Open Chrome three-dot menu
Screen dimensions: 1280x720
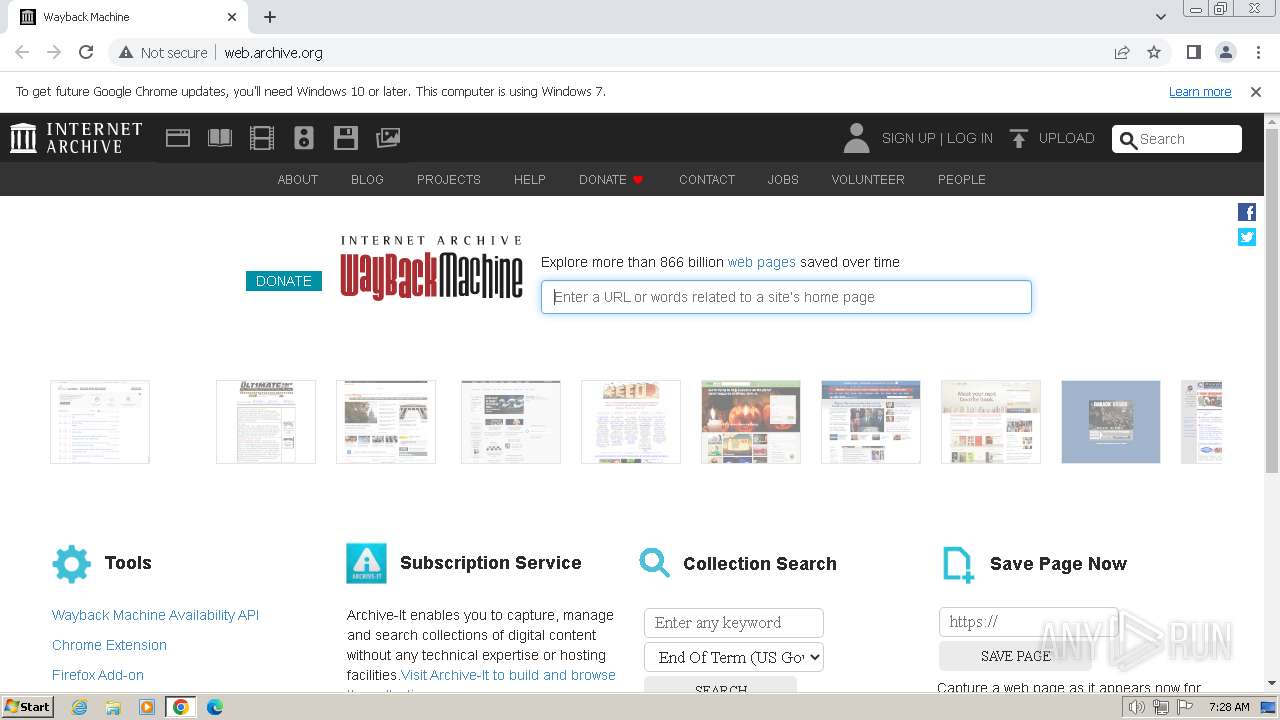click(1258, 52)
